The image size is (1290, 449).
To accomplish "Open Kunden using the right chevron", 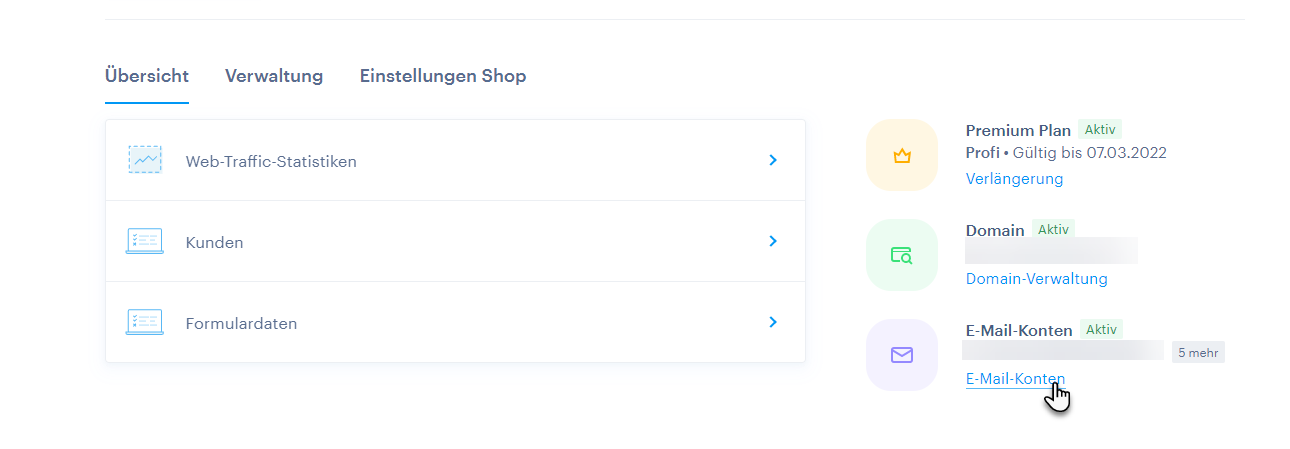I will (772, 241).
